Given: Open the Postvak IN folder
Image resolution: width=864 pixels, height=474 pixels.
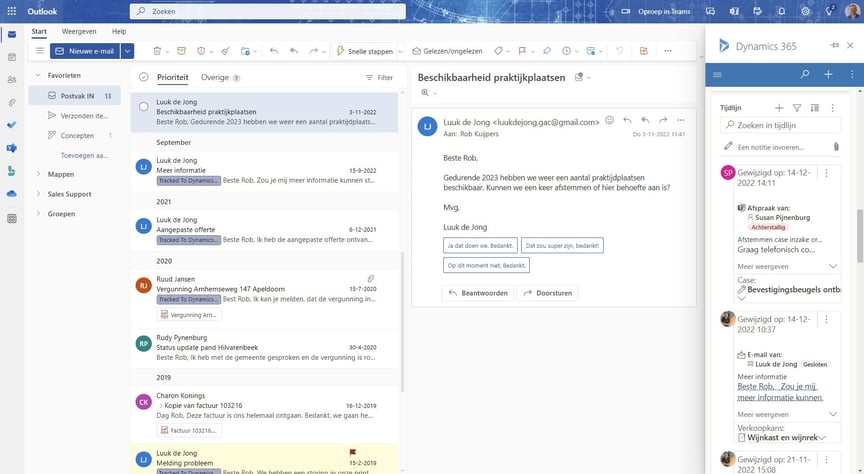Looking at the screenshot, I should point(75,95).
